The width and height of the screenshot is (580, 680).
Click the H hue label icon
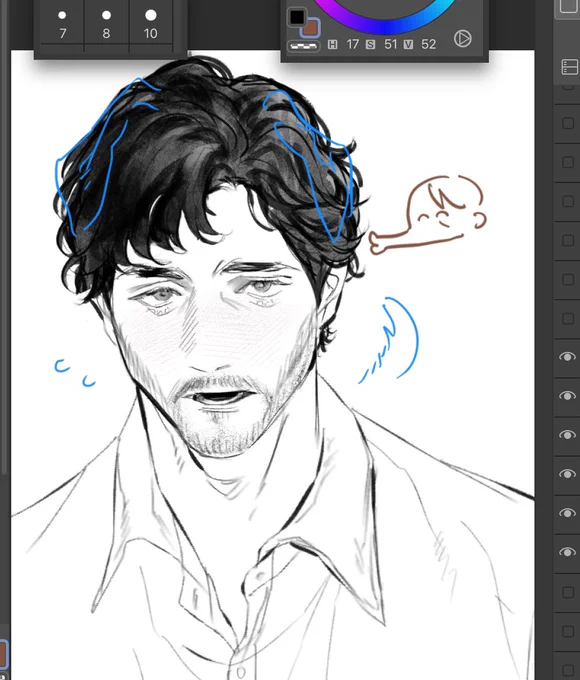pyautogui.click(x=332, y=44)
